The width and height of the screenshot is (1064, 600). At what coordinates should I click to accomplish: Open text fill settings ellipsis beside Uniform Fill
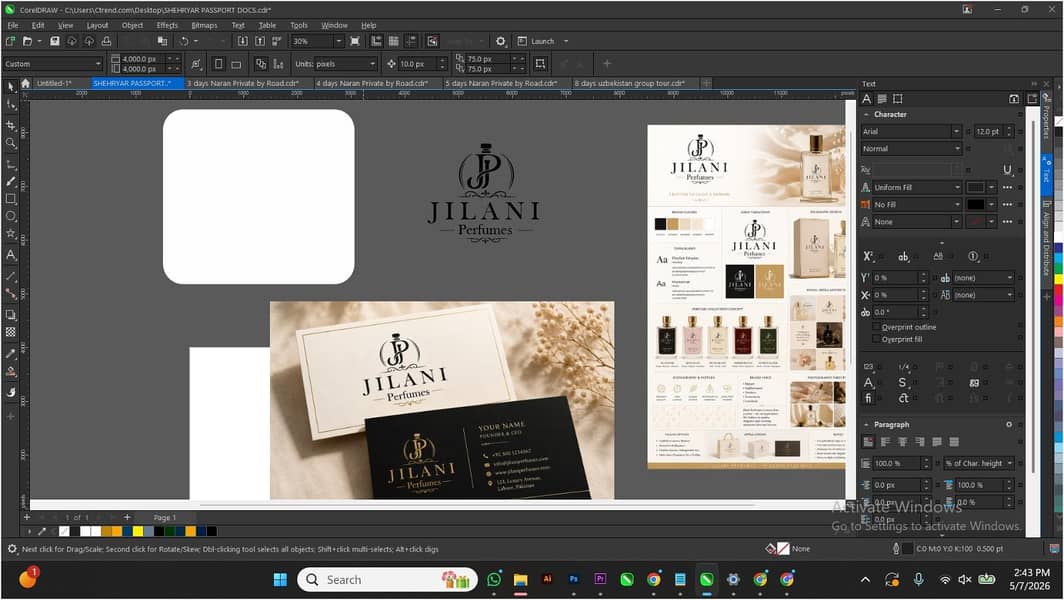tap(1007, 187)
